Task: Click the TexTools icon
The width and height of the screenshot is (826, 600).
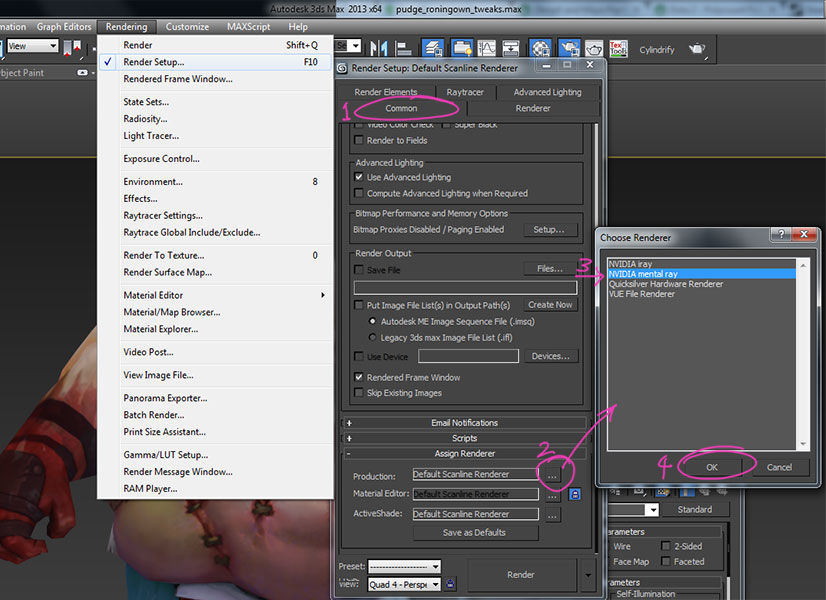Action: pyautogui.click(x=618, y=49)
